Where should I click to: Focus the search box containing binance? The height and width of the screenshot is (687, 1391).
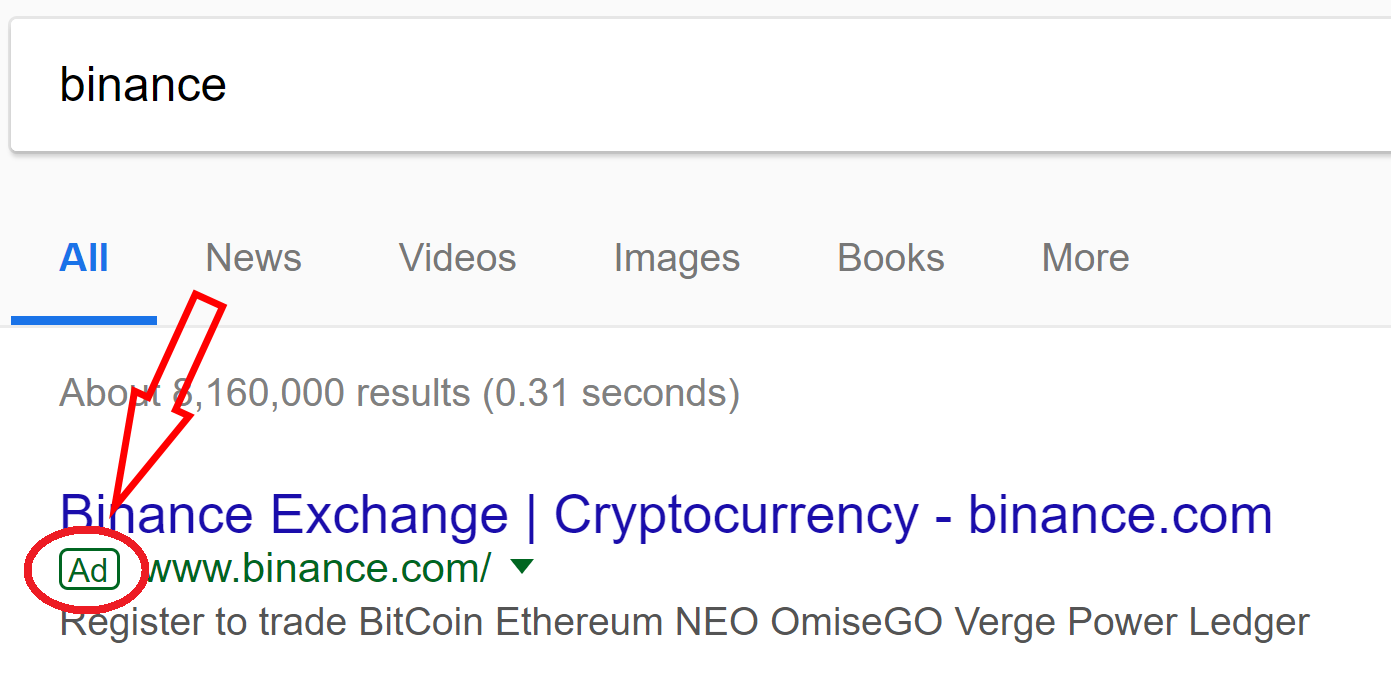pos(700,85)
